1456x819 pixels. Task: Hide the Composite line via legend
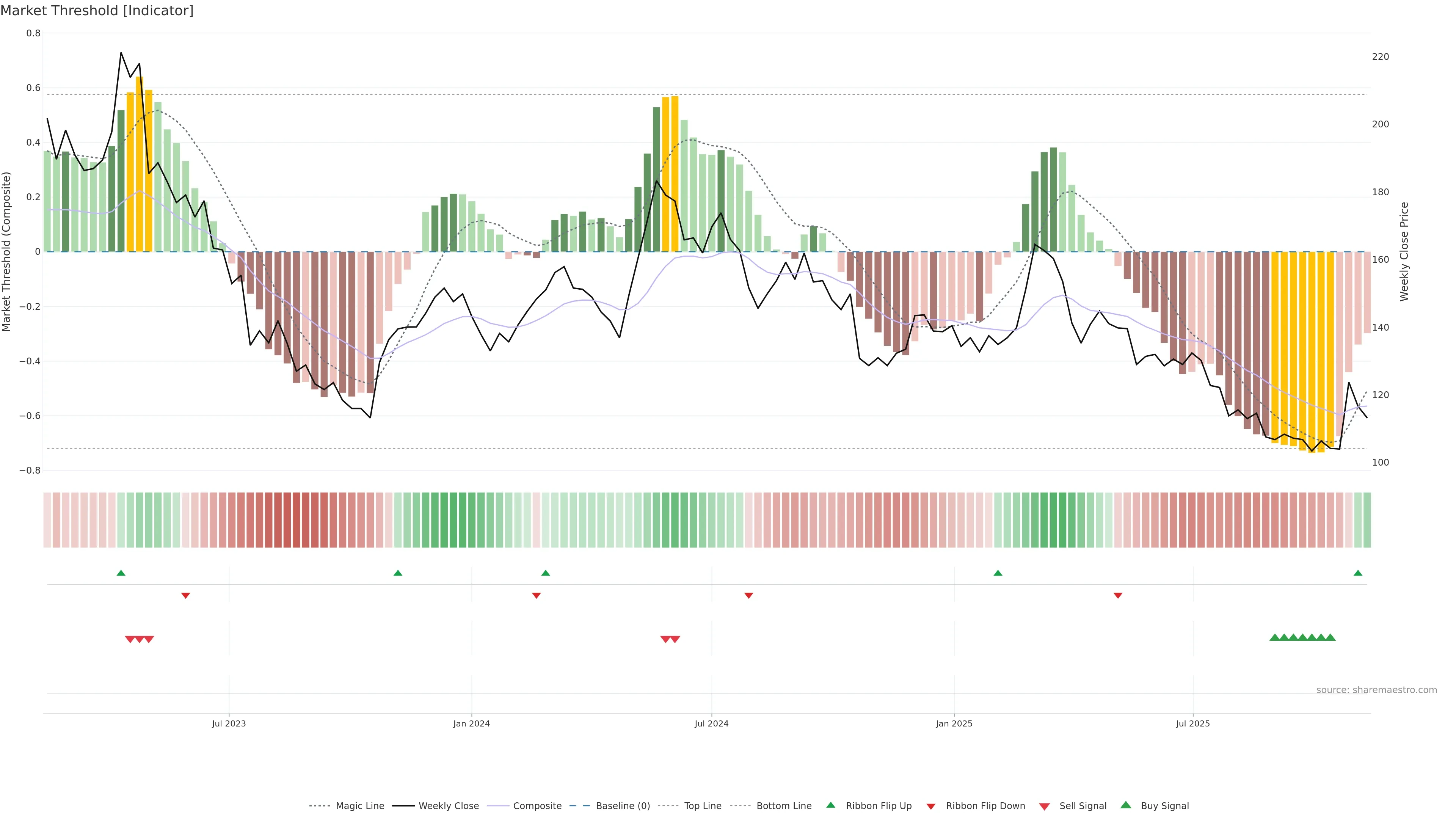pos(537,806)
